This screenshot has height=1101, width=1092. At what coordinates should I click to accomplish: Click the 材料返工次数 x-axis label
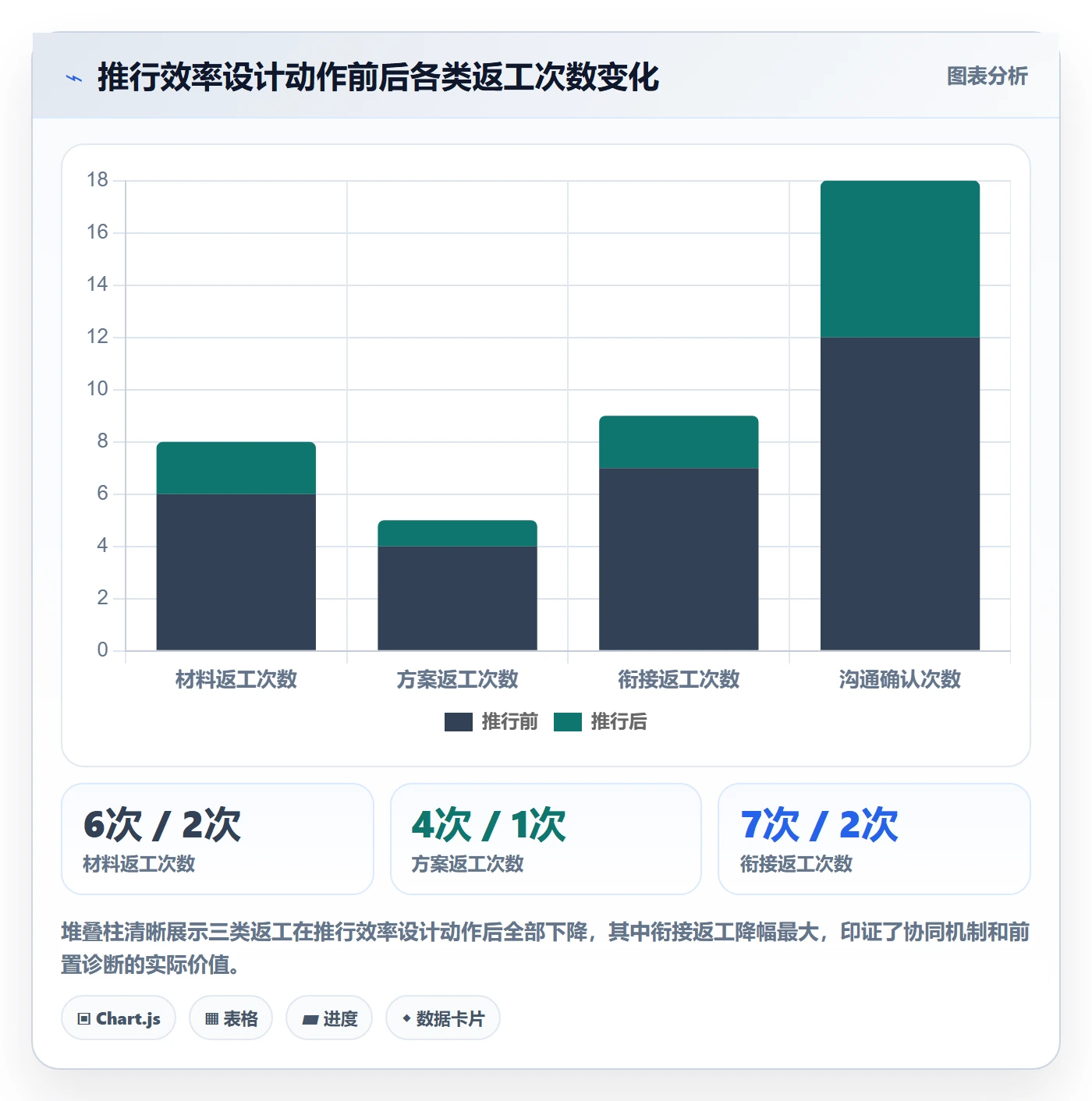point(236,679)
